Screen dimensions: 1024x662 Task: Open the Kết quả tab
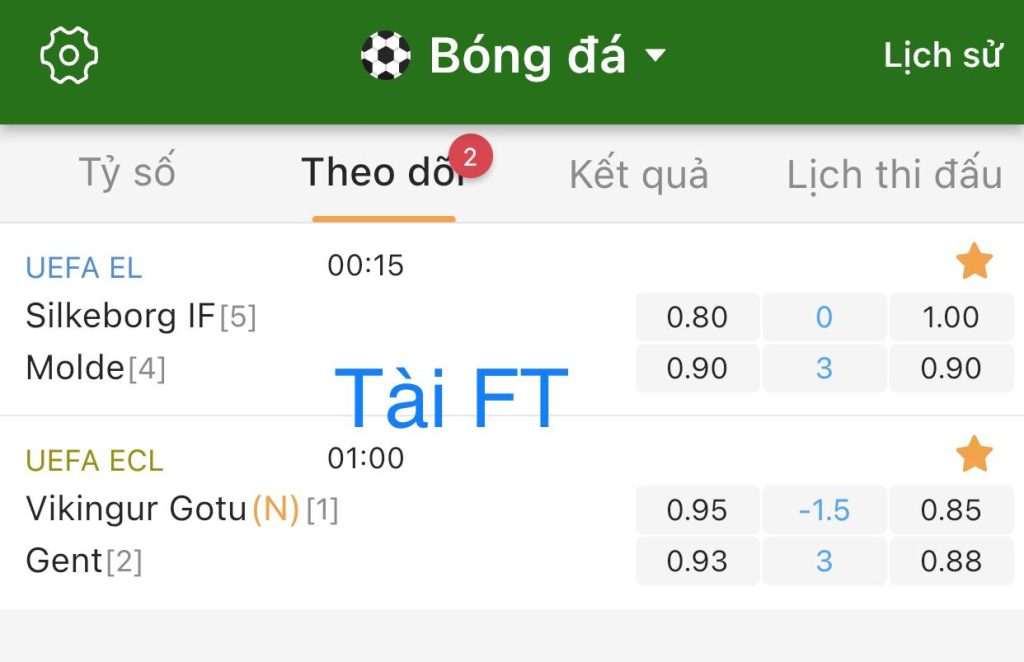(639, 175)
